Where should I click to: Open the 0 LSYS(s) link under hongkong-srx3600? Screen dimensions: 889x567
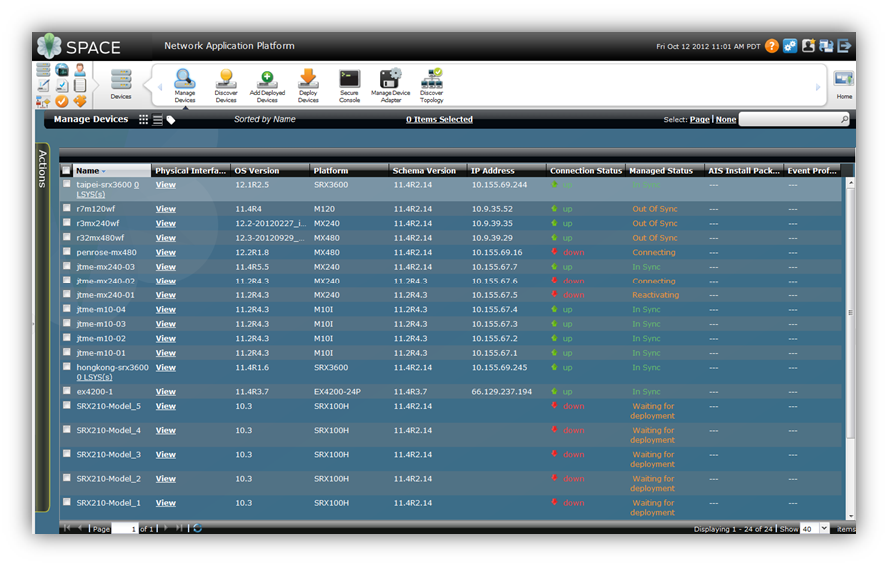click(x=94, y=377)
